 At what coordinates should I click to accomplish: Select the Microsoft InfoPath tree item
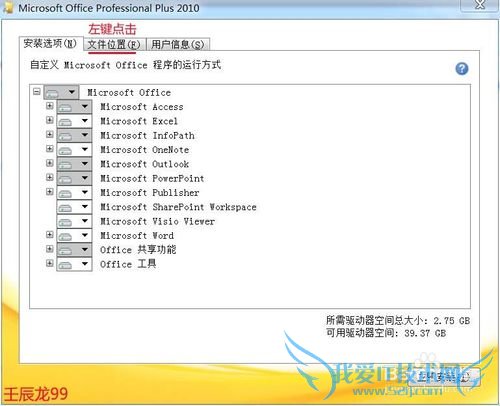(147, 135)
